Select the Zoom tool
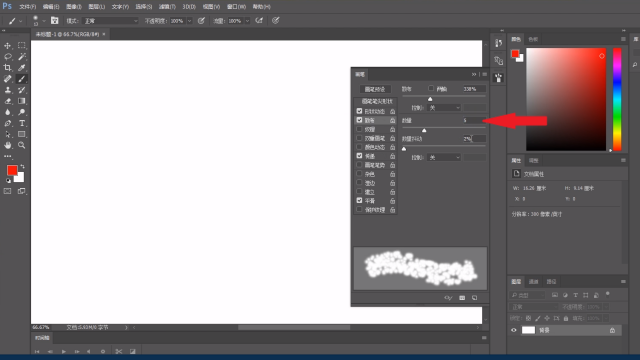 22,145
